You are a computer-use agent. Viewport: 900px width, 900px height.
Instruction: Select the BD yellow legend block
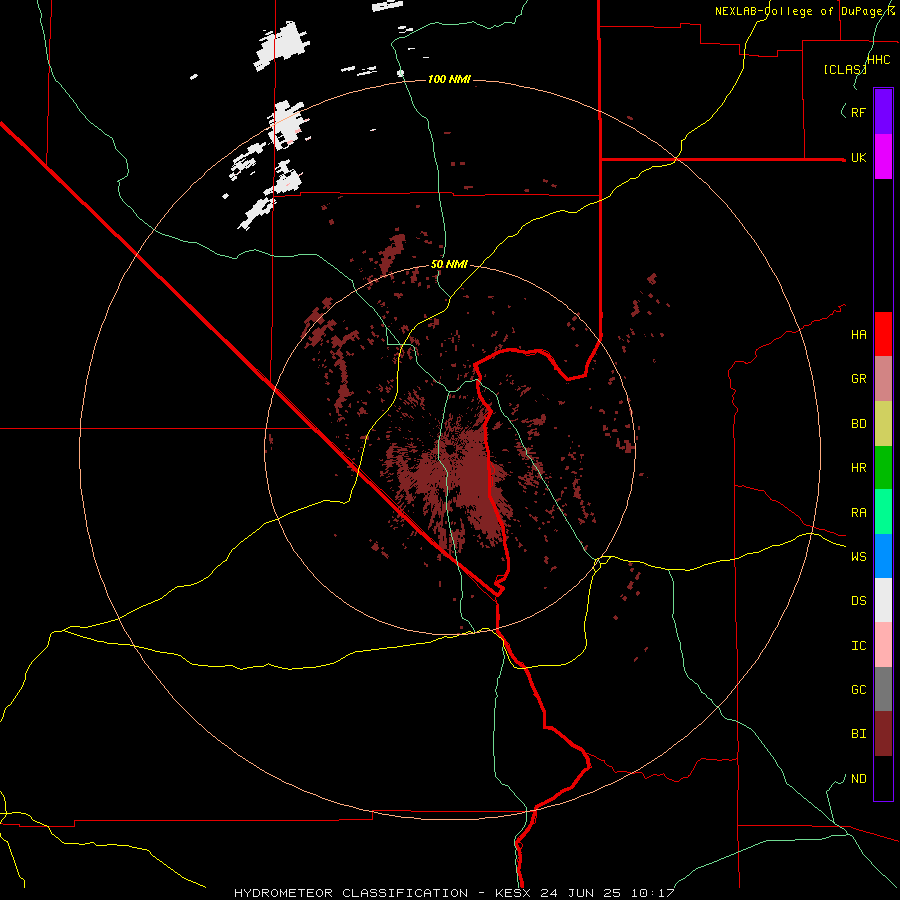click(x=883, y=423)
